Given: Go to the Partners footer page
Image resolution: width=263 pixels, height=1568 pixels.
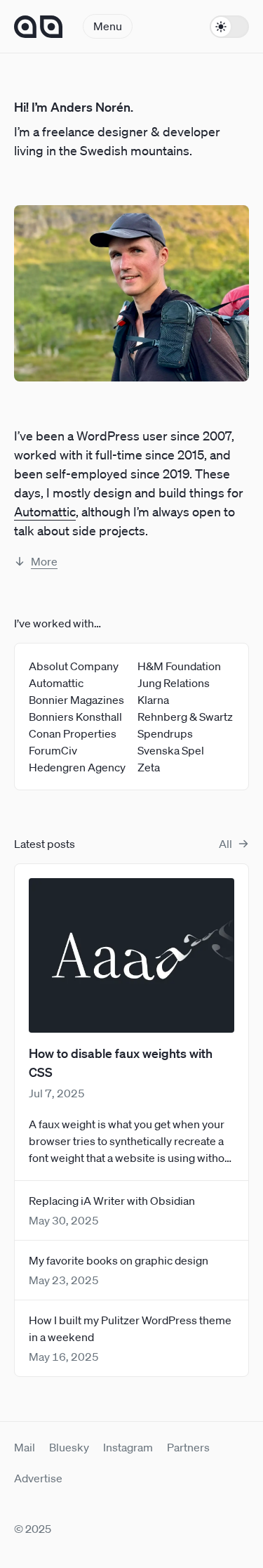Looking at the screenshot, I should point(188,1447).
